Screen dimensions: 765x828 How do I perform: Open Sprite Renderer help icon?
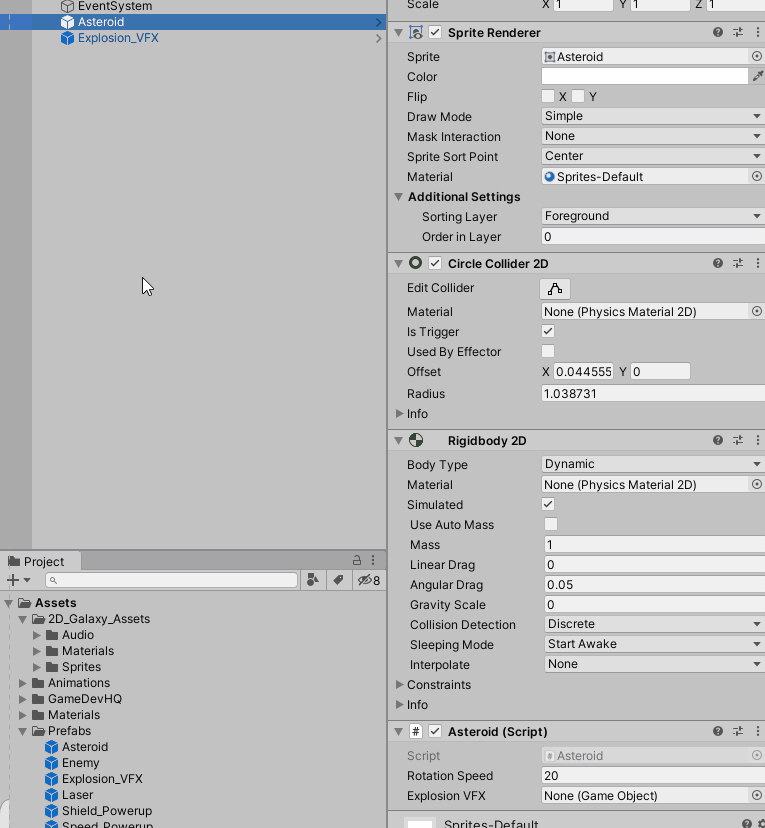[717, 33]
